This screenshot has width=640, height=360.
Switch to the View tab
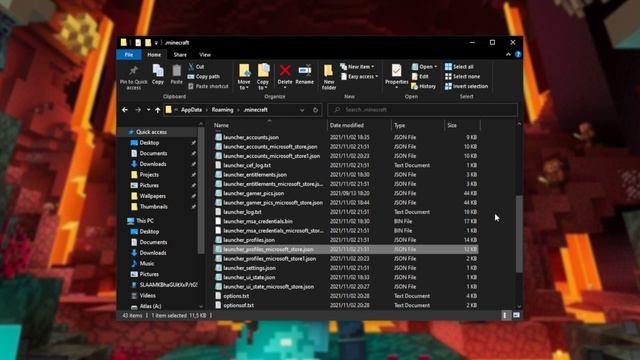pos(205,55)
